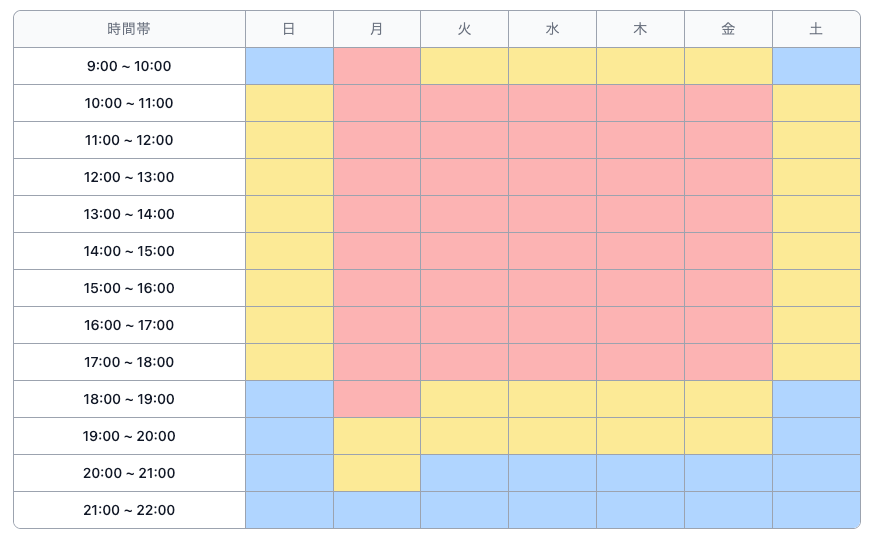Click the 土 (Saturday) column header
Image resolution: width=873 pixels, height=540 pixels.
pyautogui.click(x=816, y=29)
